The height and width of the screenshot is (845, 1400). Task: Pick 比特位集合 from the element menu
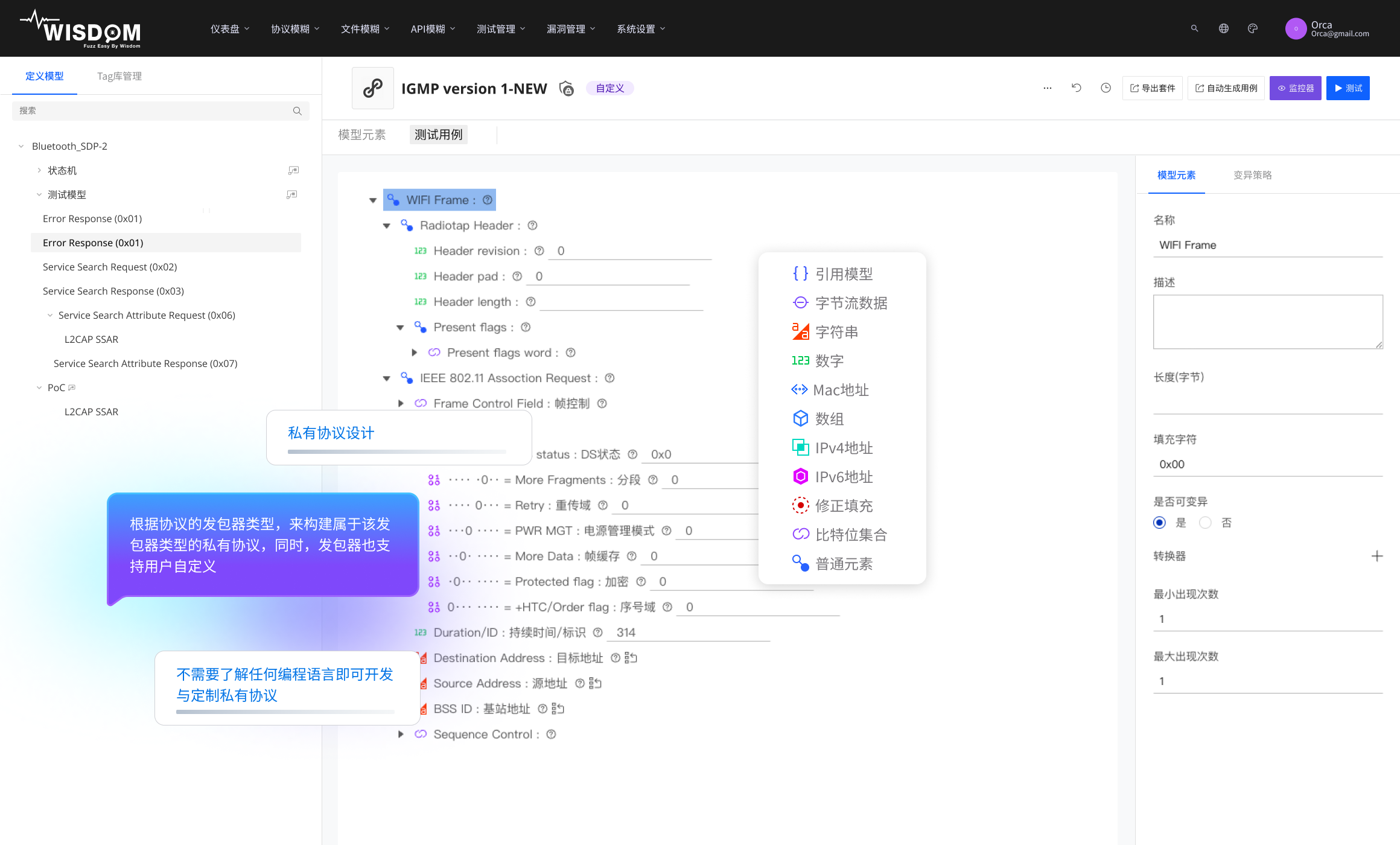point(851,534)
